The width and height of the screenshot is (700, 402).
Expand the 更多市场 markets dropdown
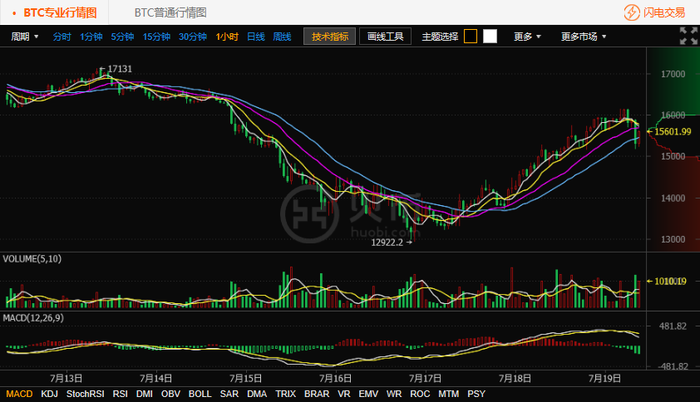583,37
